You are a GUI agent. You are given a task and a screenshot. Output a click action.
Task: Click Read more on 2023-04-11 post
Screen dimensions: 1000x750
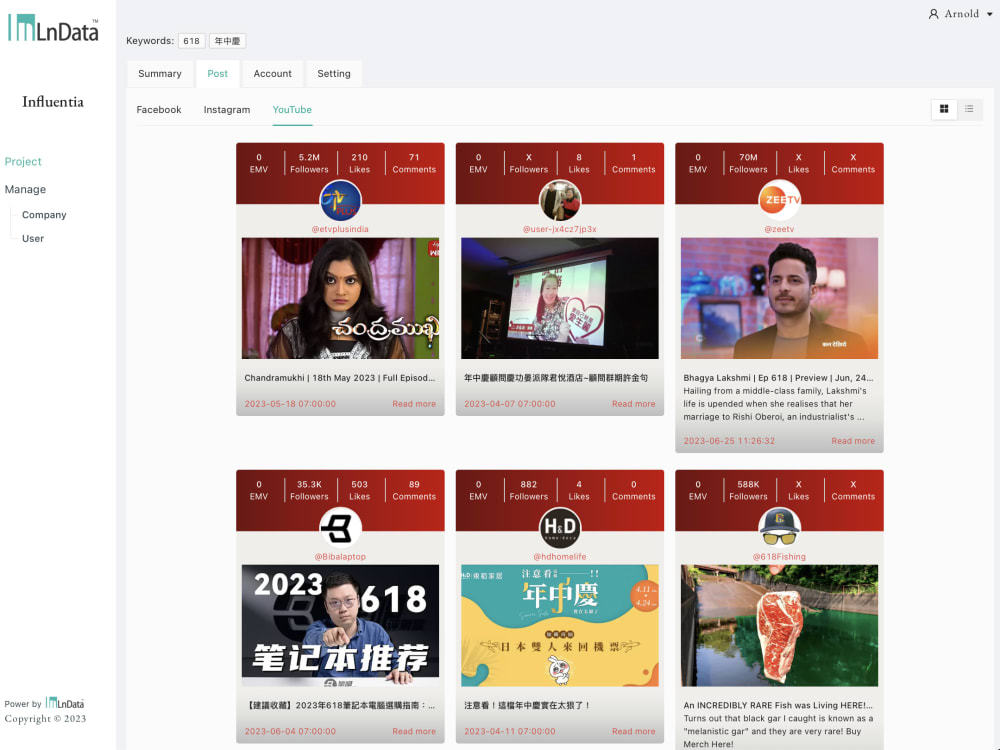(x=633, y=732)
